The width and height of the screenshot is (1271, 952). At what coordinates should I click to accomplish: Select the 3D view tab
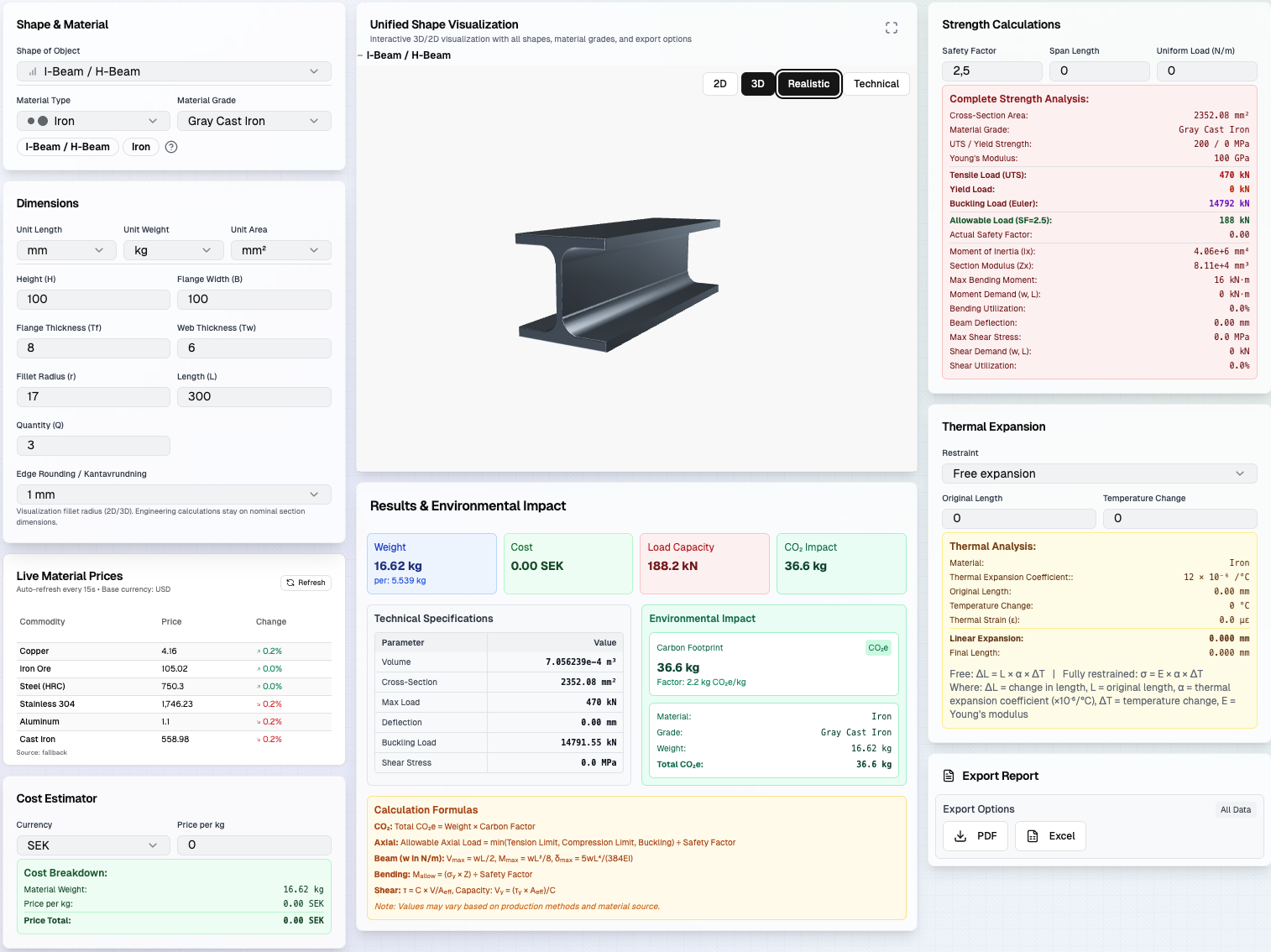click(x=757, y=84)
